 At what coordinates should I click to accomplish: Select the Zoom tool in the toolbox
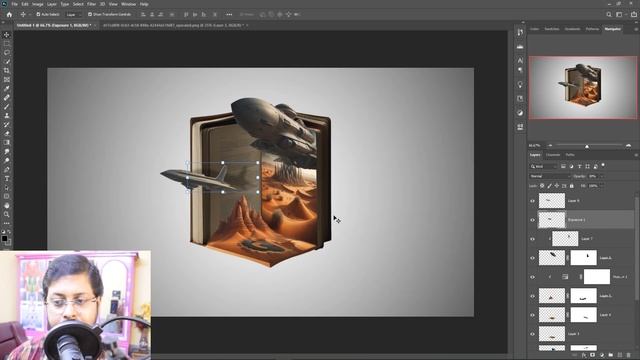click(7, 214)
